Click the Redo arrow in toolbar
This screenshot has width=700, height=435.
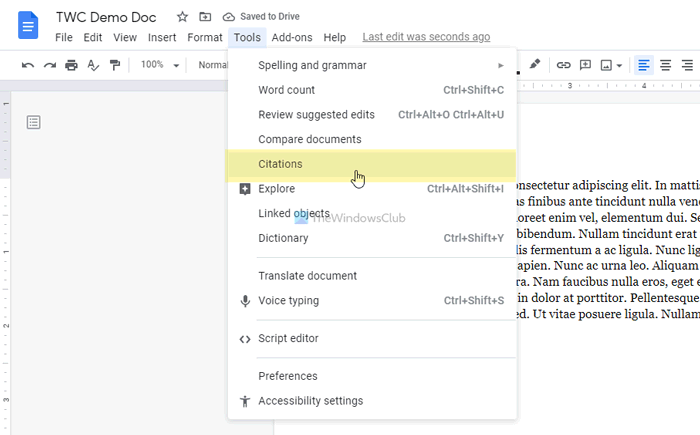tap(49, 65)
